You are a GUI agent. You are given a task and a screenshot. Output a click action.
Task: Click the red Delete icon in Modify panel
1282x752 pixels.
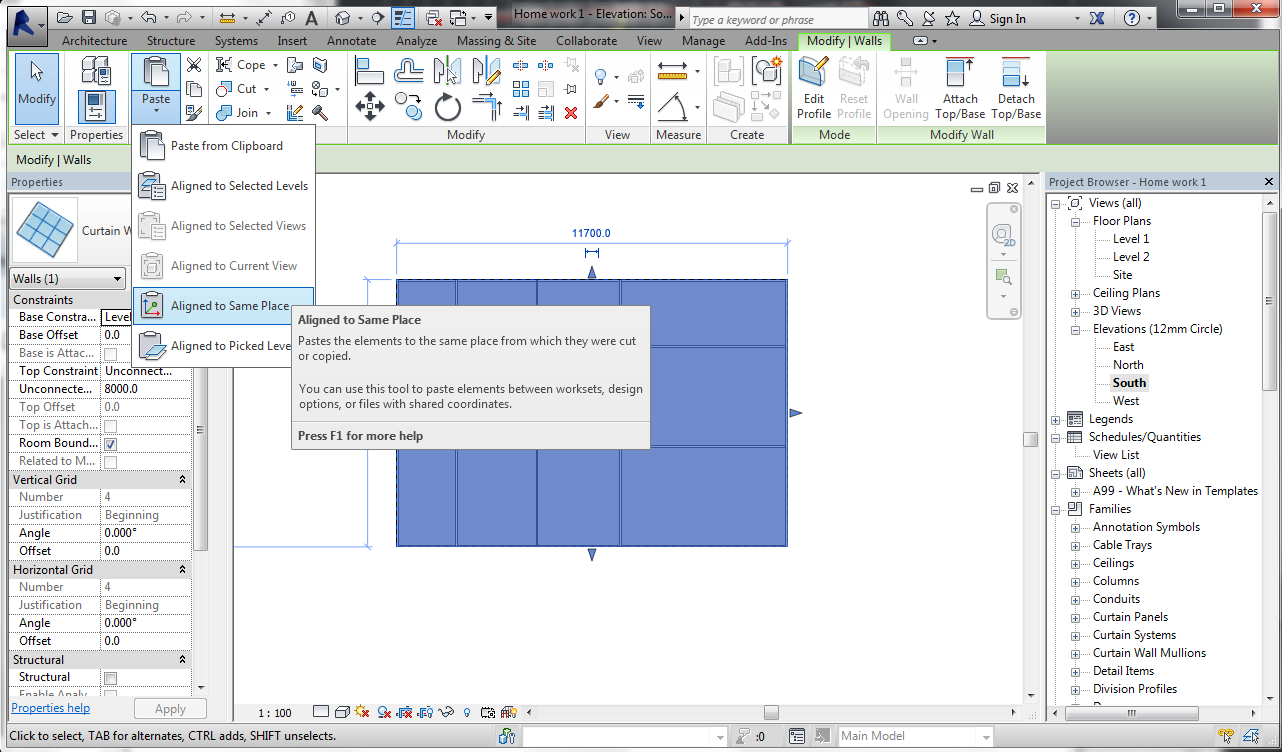573,113
